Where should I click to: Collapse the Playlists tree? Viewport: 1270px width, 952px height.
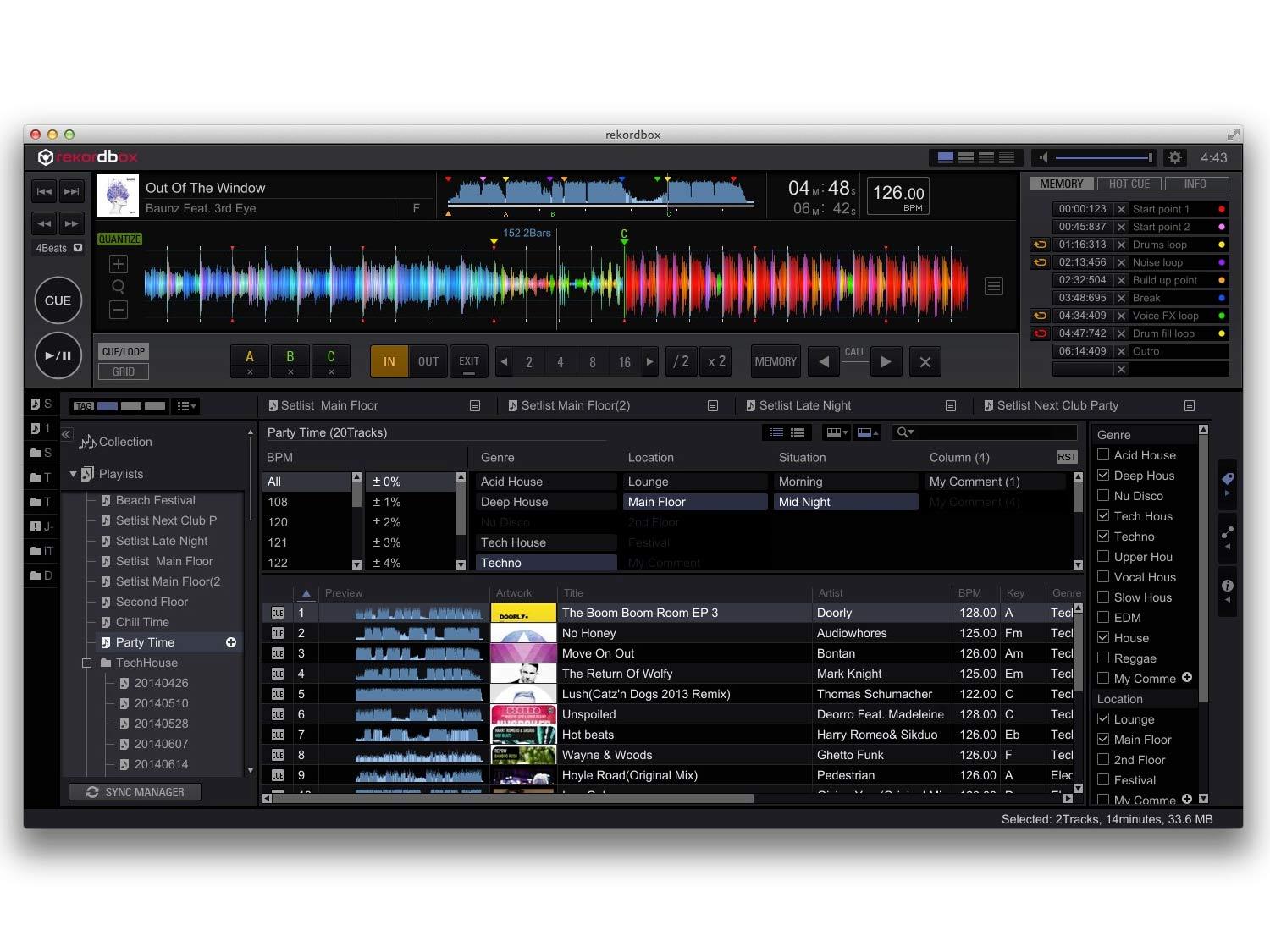[73, 474]
